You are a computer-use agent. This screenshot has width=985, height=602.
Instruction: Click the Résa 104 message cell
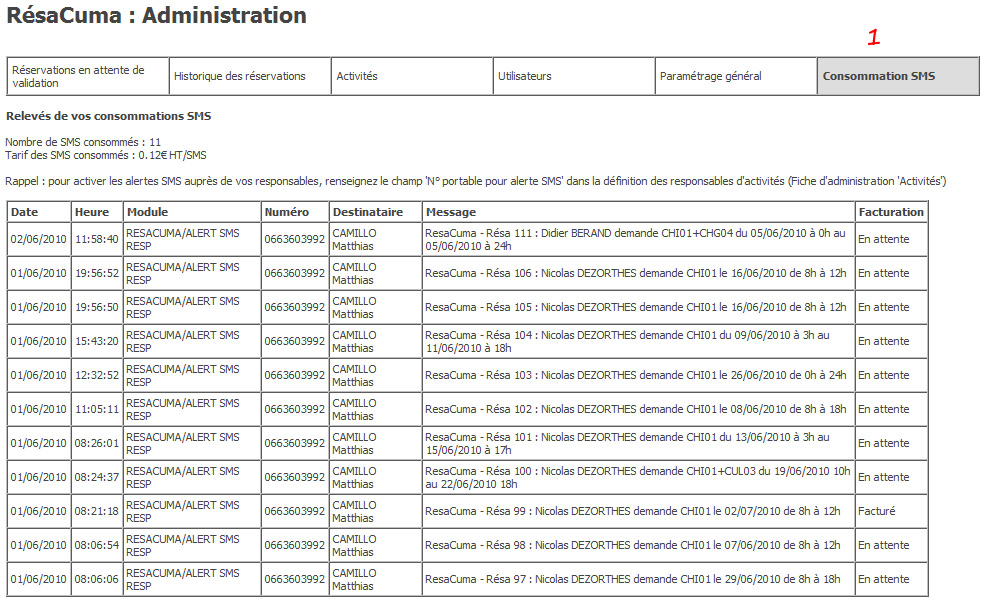(x=638, y=341)
